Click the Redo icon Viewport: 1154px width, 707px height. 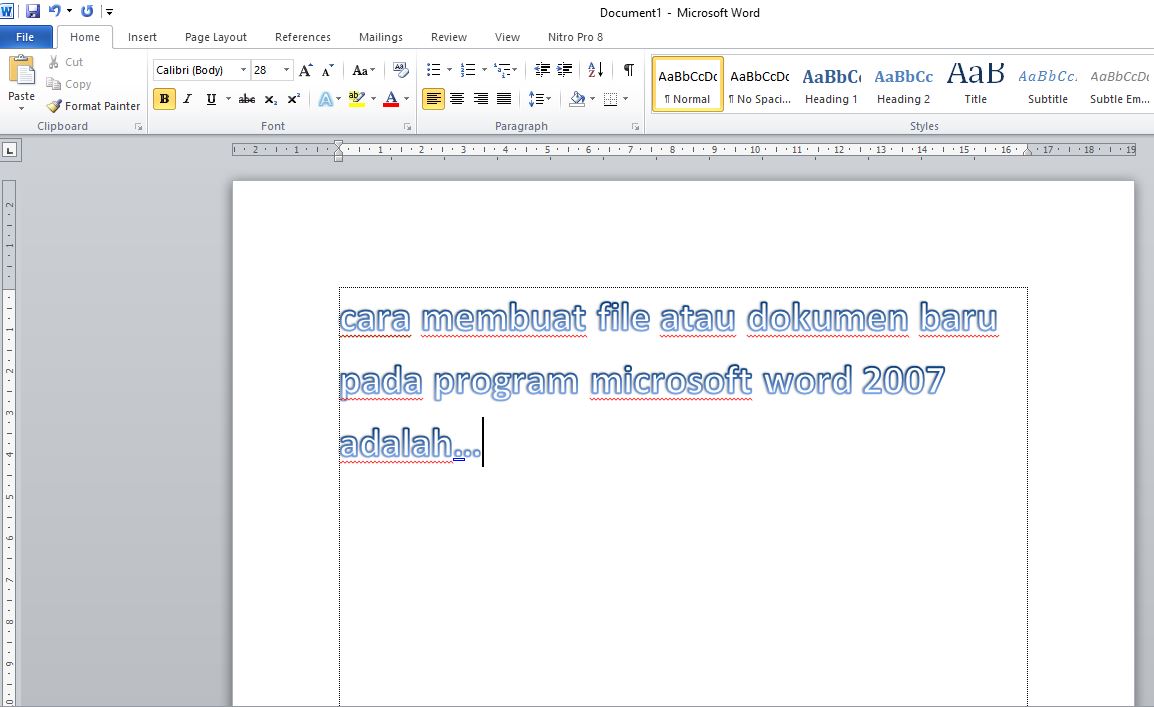pyautogui.click(x=87, y=11)
